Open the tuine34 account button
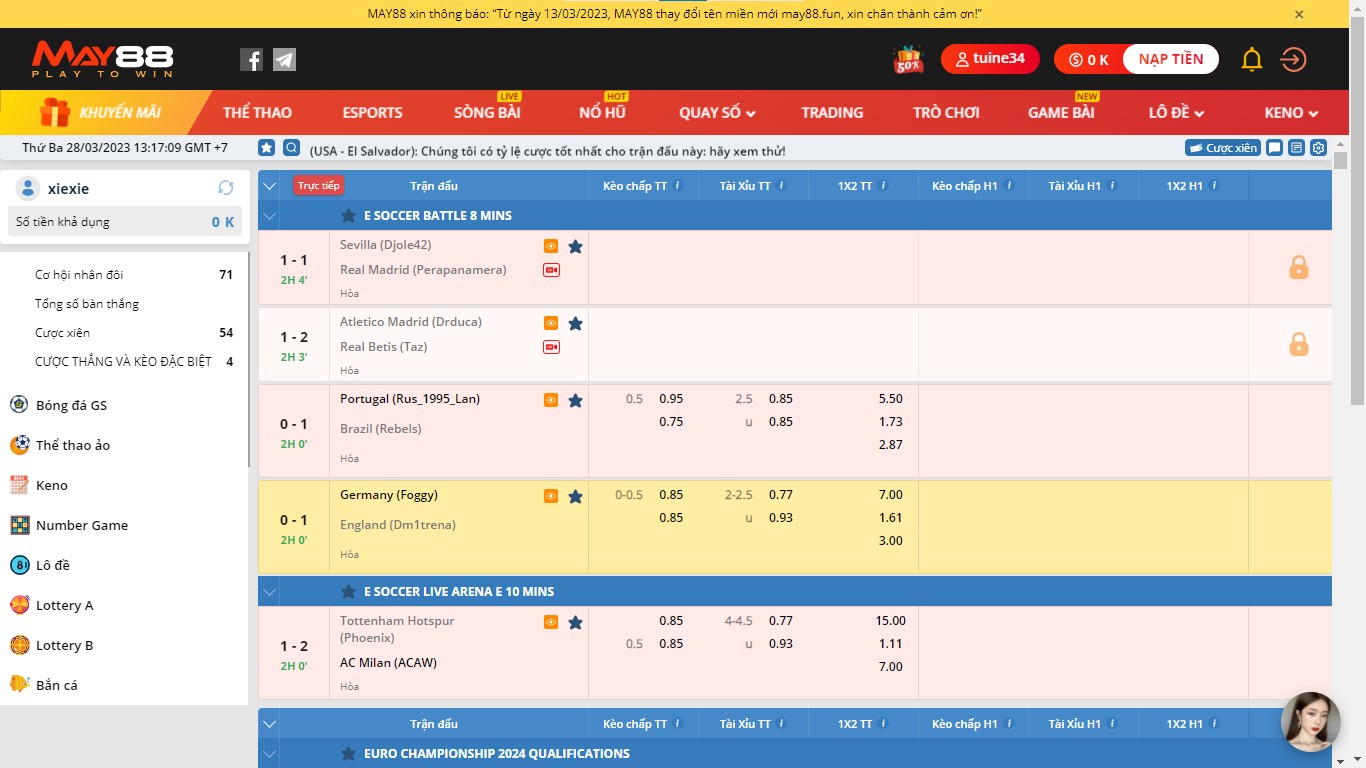This screenshot has height=768, width=1366. click(x=990, y=59)
